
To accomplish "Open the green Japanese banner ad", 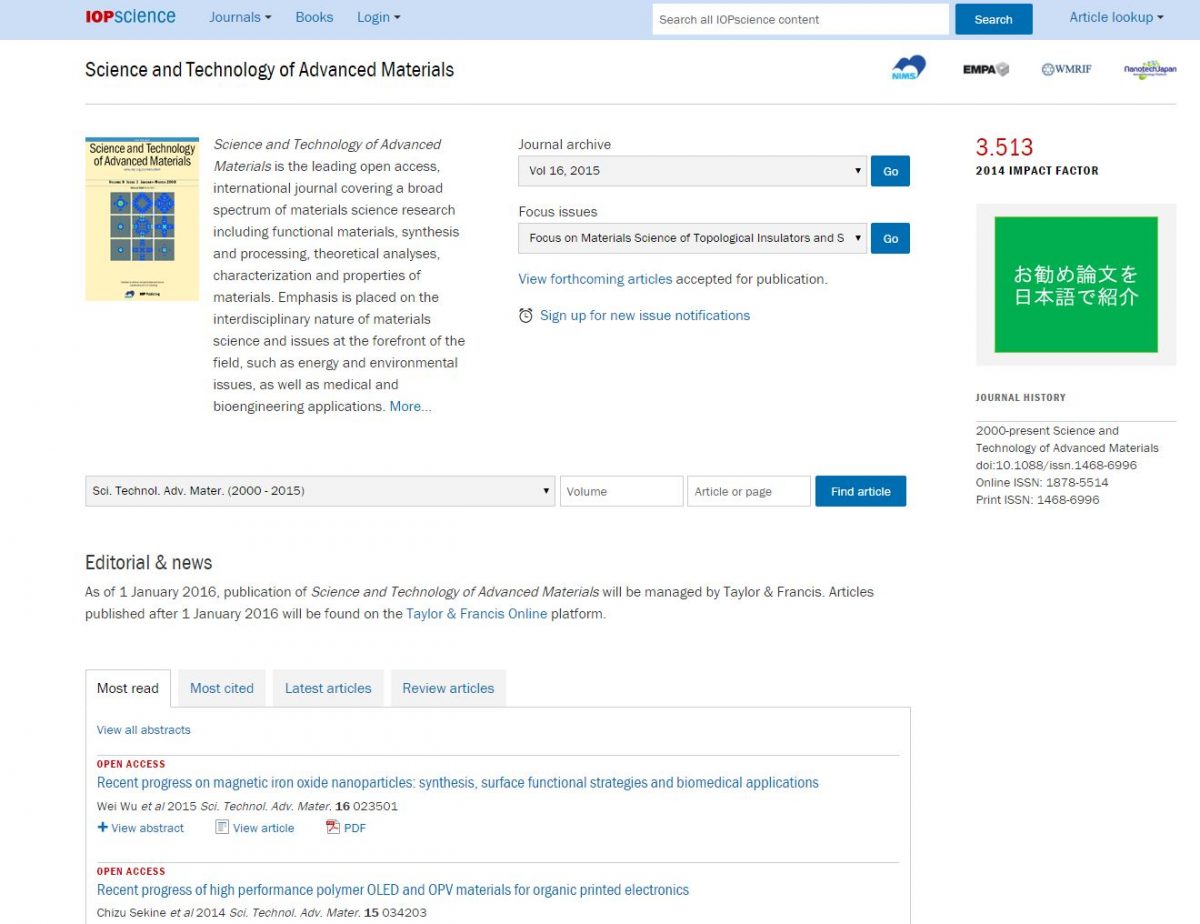I will [x=1076, y=285].
